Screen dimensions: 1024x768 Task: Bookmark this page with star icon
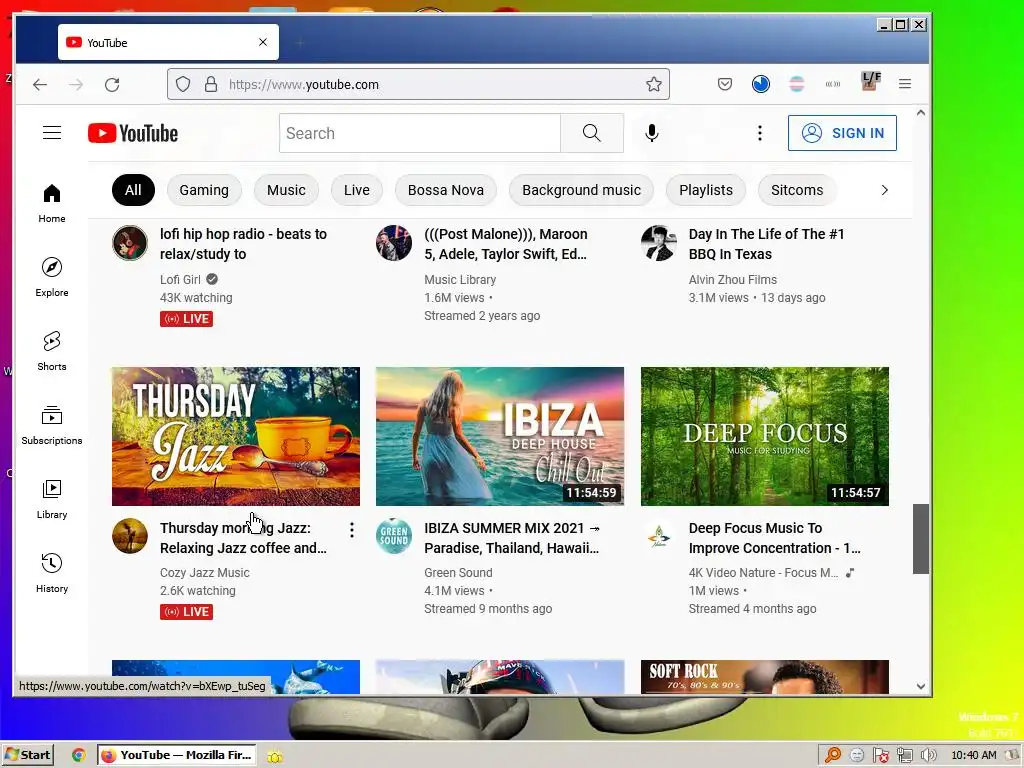coord(654,84)
